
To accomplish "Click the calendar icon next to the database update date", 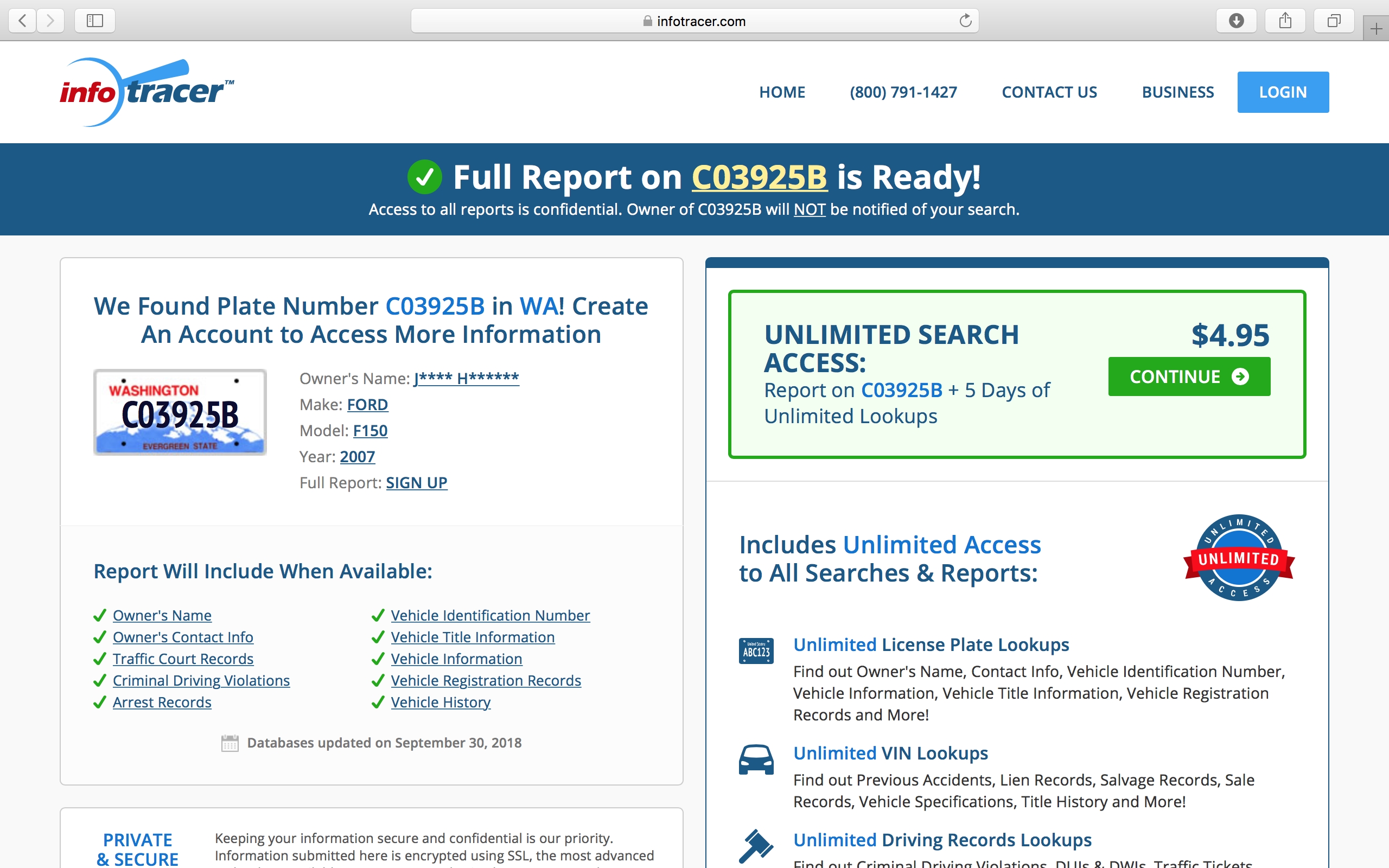I will [x=230, y=742].
